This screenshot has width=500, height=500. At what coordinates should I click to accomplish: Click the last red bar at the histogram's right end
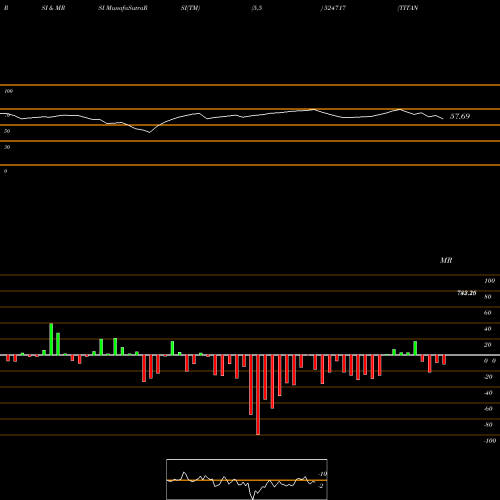[x=444, y=360]
